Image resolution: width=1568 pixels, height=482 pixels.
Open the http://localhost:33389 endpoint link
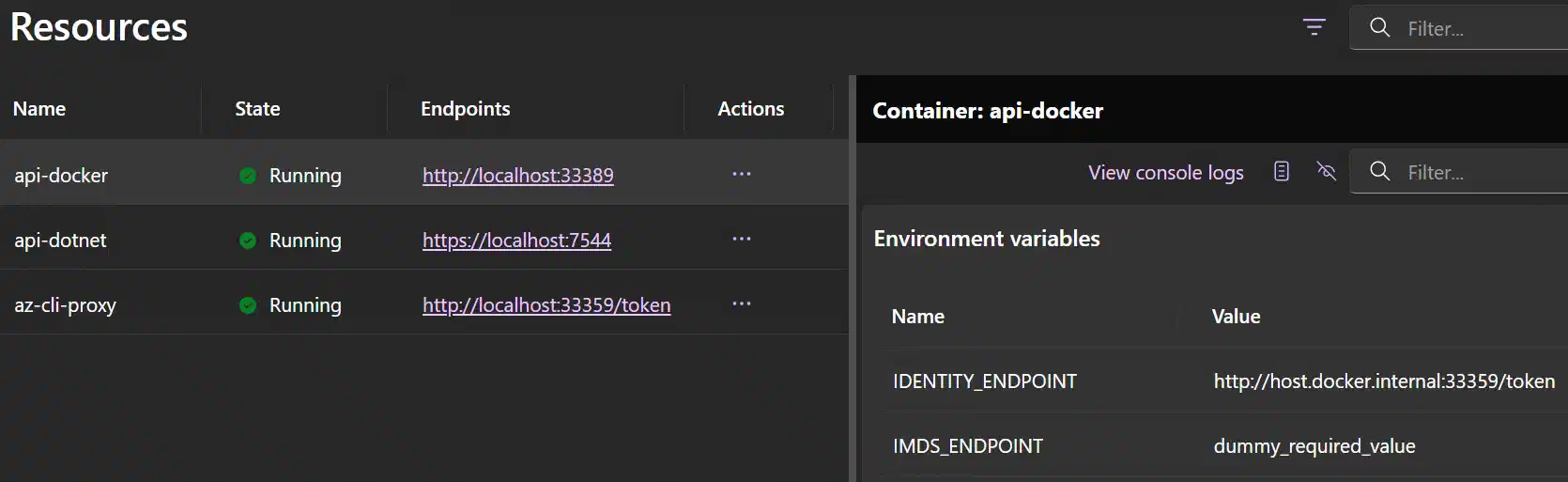pos(517,176)
